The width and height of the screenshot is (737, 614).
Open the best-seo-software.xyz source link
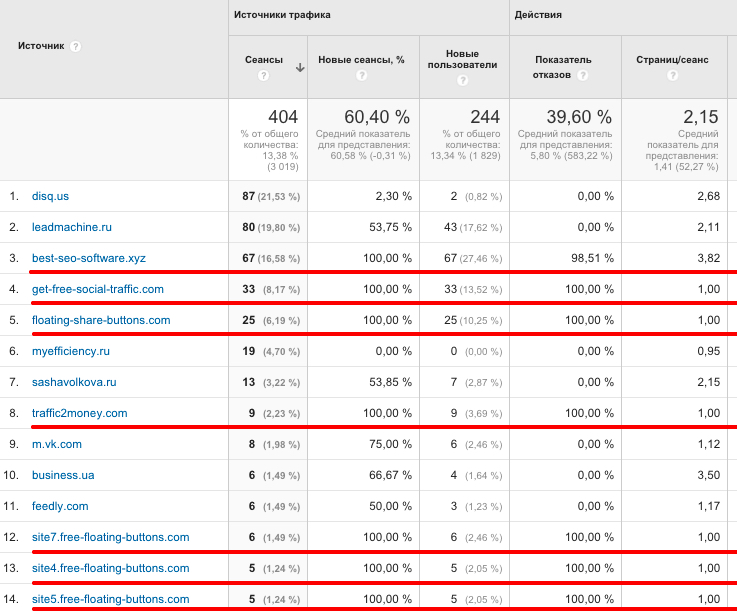[89, 258]
